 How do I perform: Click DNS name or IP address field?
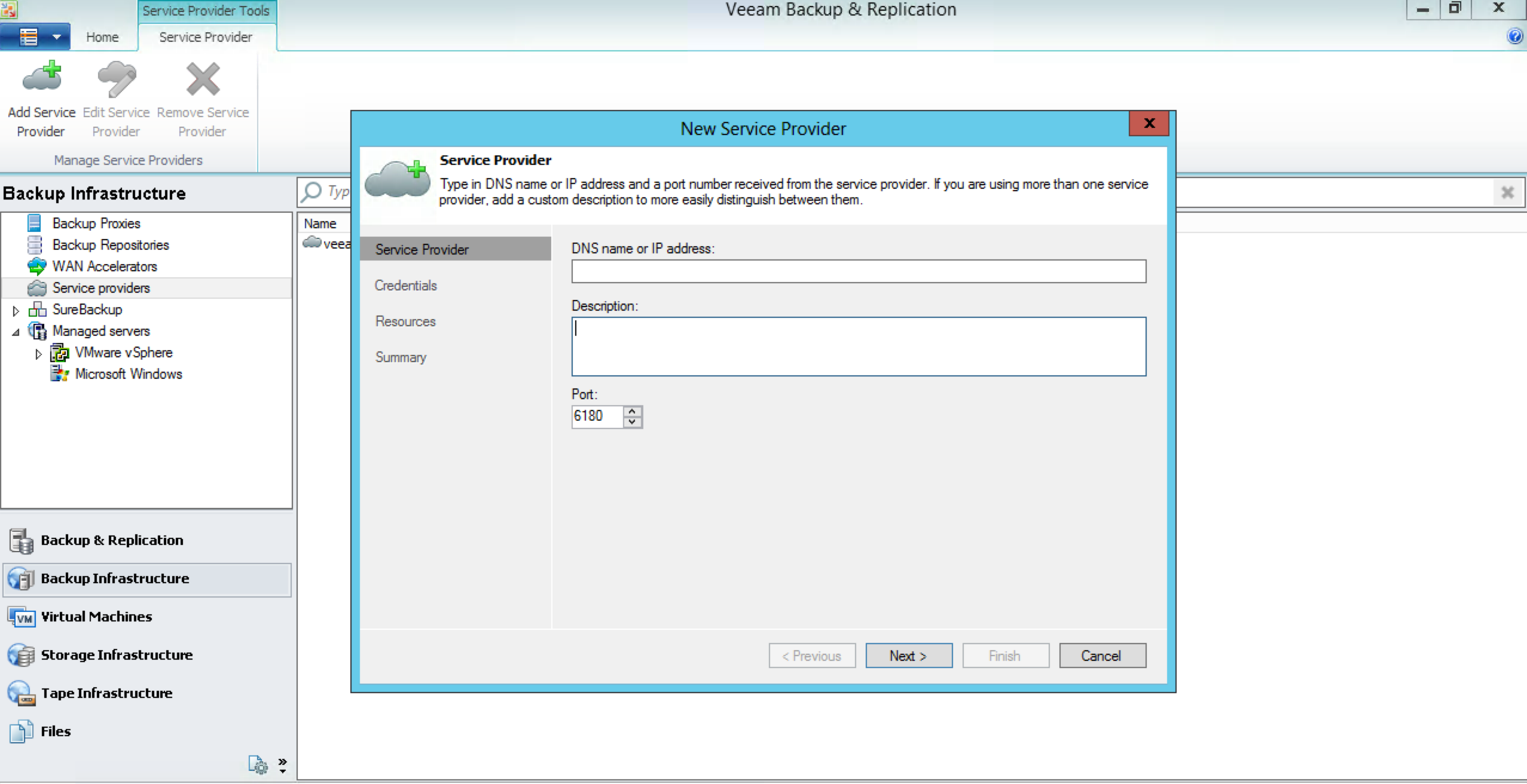859,271
